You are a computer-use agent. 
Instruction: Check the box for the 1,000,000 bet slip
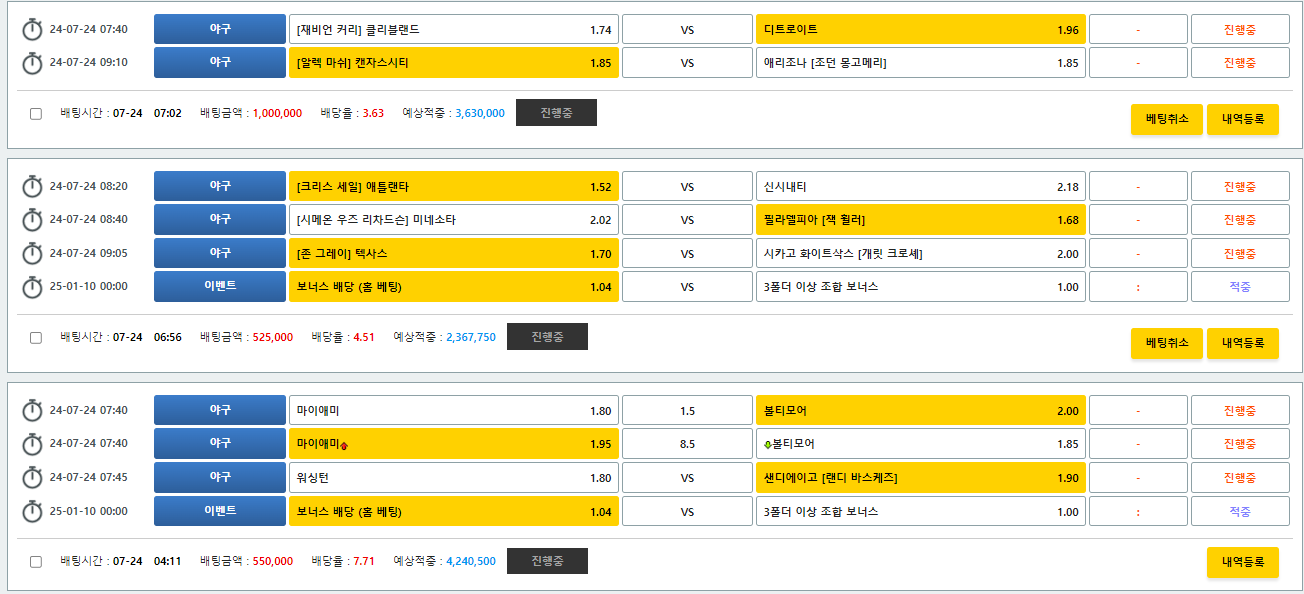(36, 114)
